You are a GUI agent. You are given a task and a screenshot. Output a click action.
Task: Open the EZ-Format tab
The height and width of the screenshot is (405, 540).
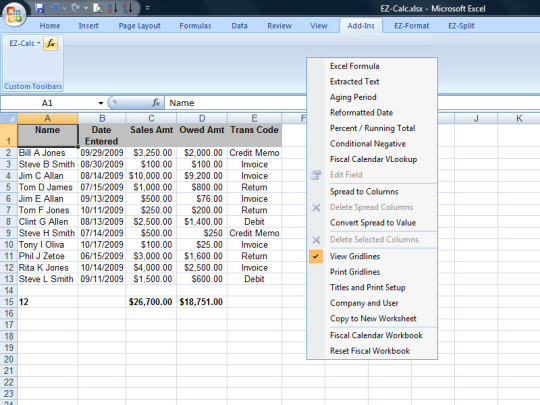412,26
